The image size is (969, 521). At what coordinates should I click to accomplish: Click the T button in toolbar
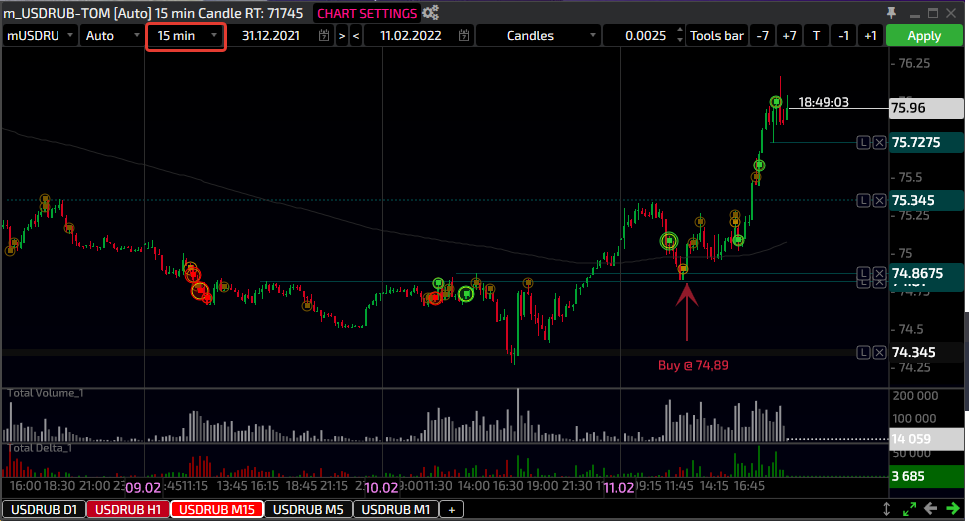coord(816,36)
